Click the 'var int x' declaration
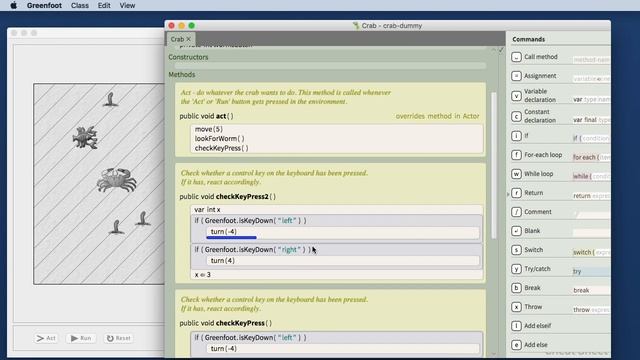640x360 pixels. (x=207, y=209)
